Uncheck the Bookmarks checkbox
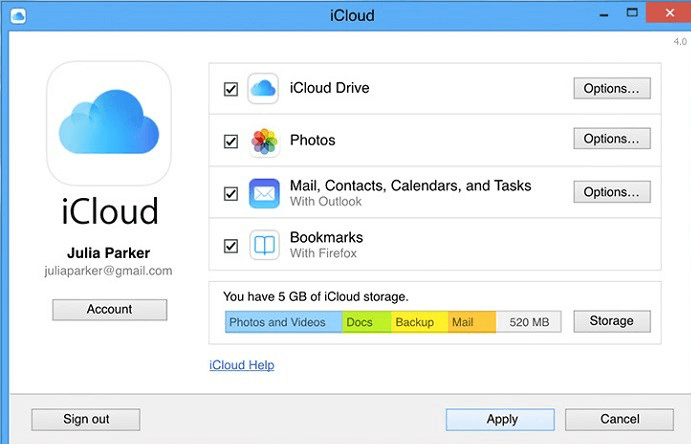The image size is (692, 444). [231, 246]
